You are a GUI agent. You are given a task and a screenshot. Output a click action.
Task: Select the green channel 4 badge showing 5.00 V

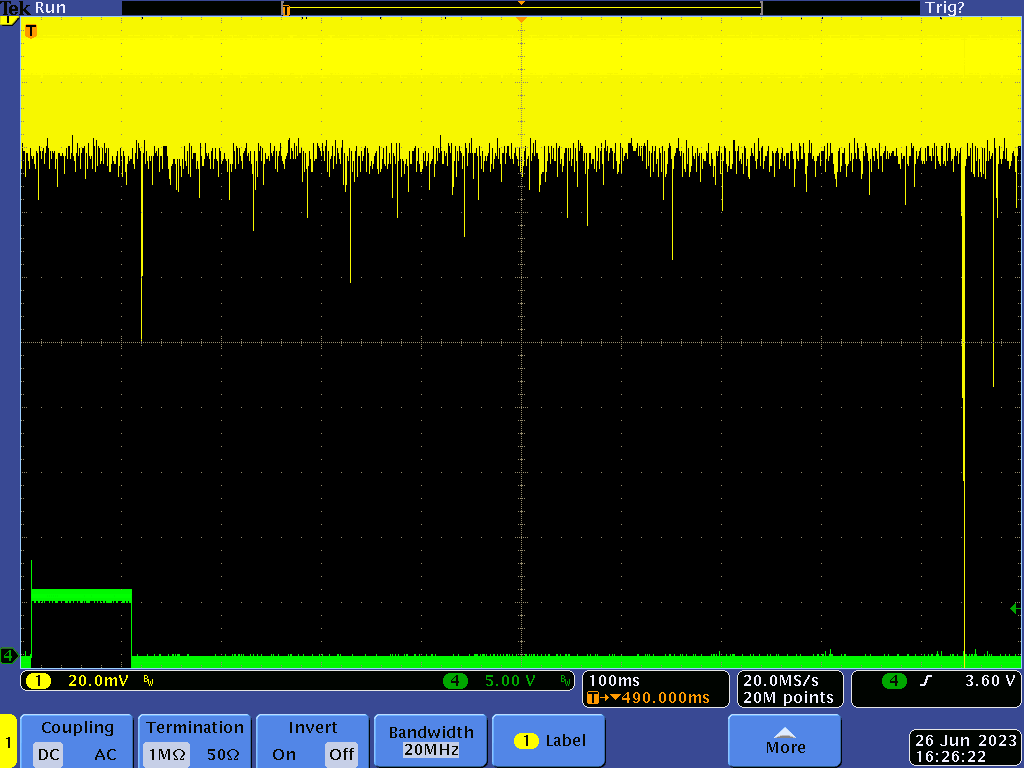click(457, 681)
